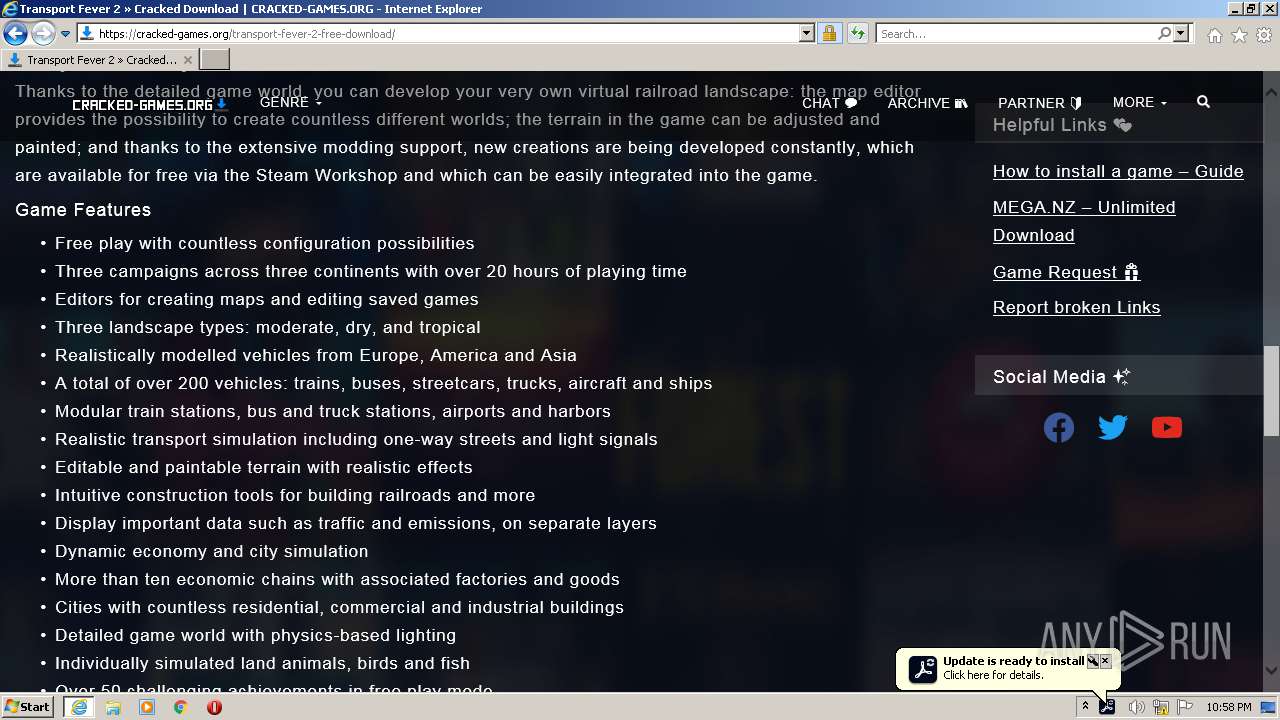Open the CHAT menu item

click(830, 103)
